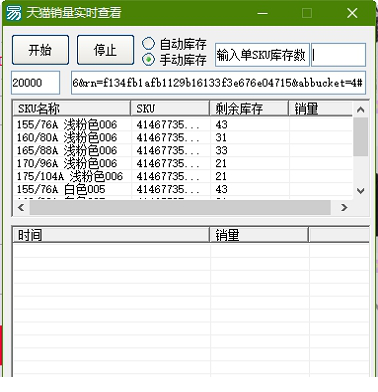Select row 155/76A 浅粉色006

tap(183, 124)
